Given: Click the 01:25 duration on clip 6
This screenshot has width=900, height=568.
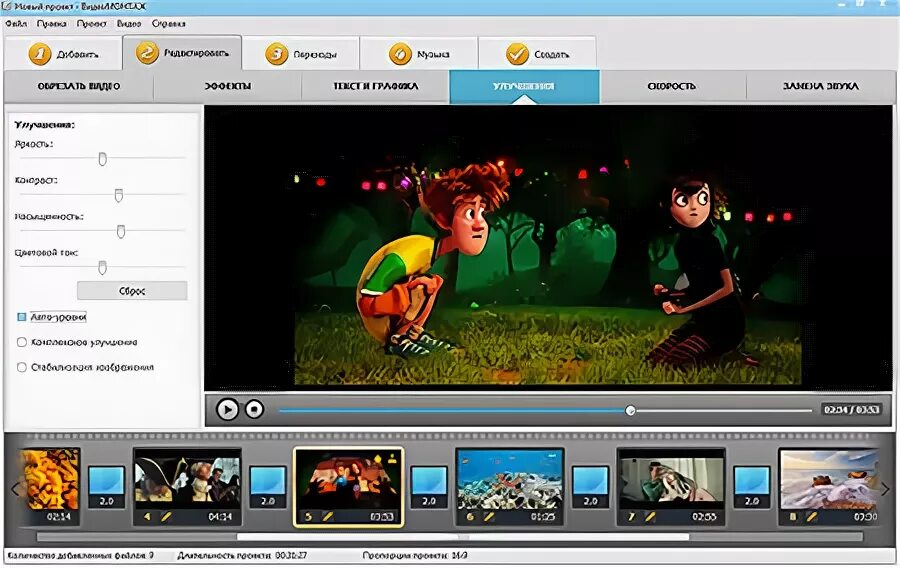Looking at the screenshot, I should coord(542,517).
